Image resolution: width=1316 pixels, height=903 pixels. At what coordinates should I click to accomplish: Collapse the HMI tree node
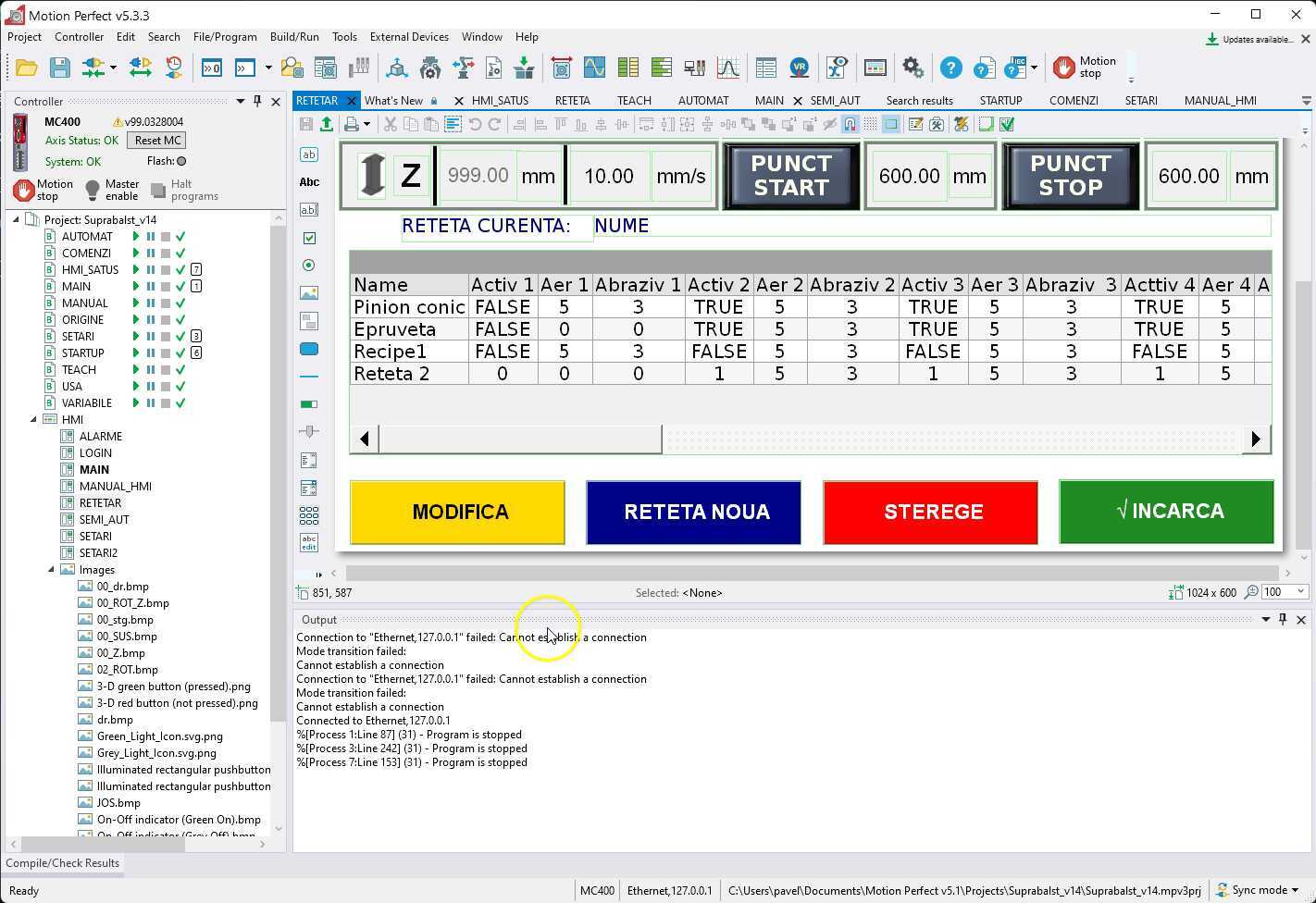(34, 420)
